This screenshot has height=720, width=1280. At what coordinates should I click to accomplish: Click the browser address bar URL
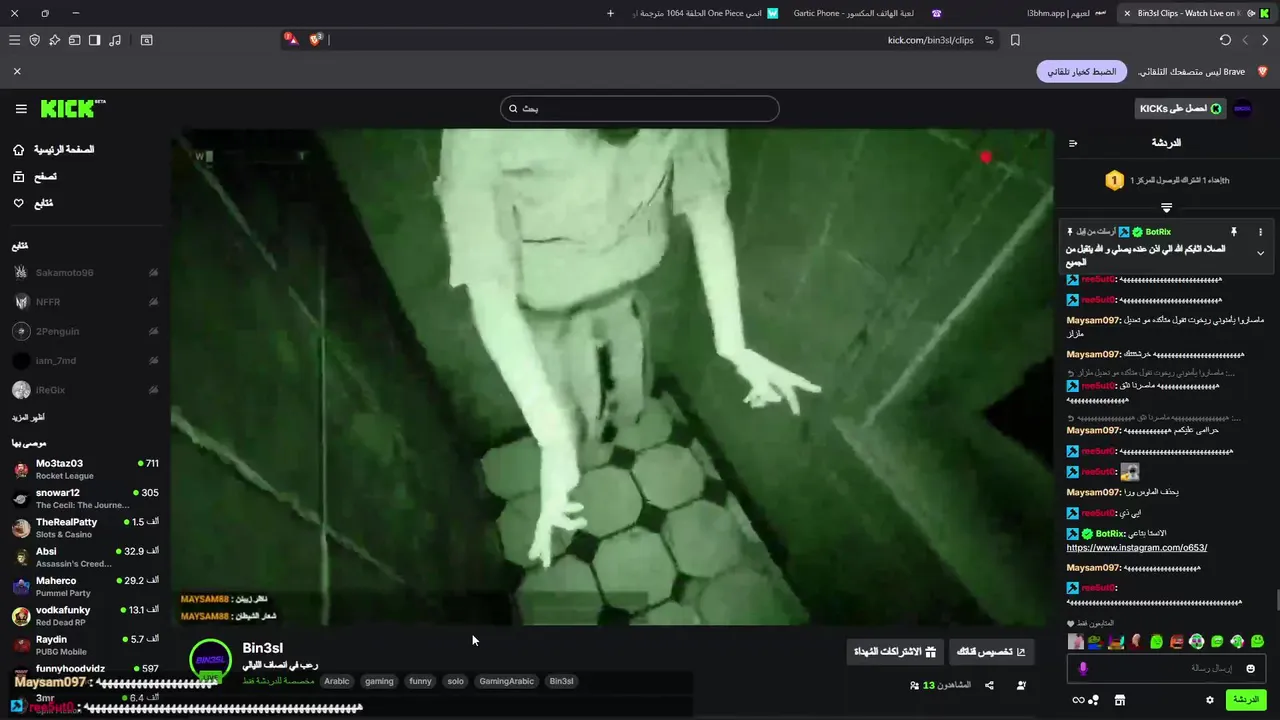click(x=930, y=40)
